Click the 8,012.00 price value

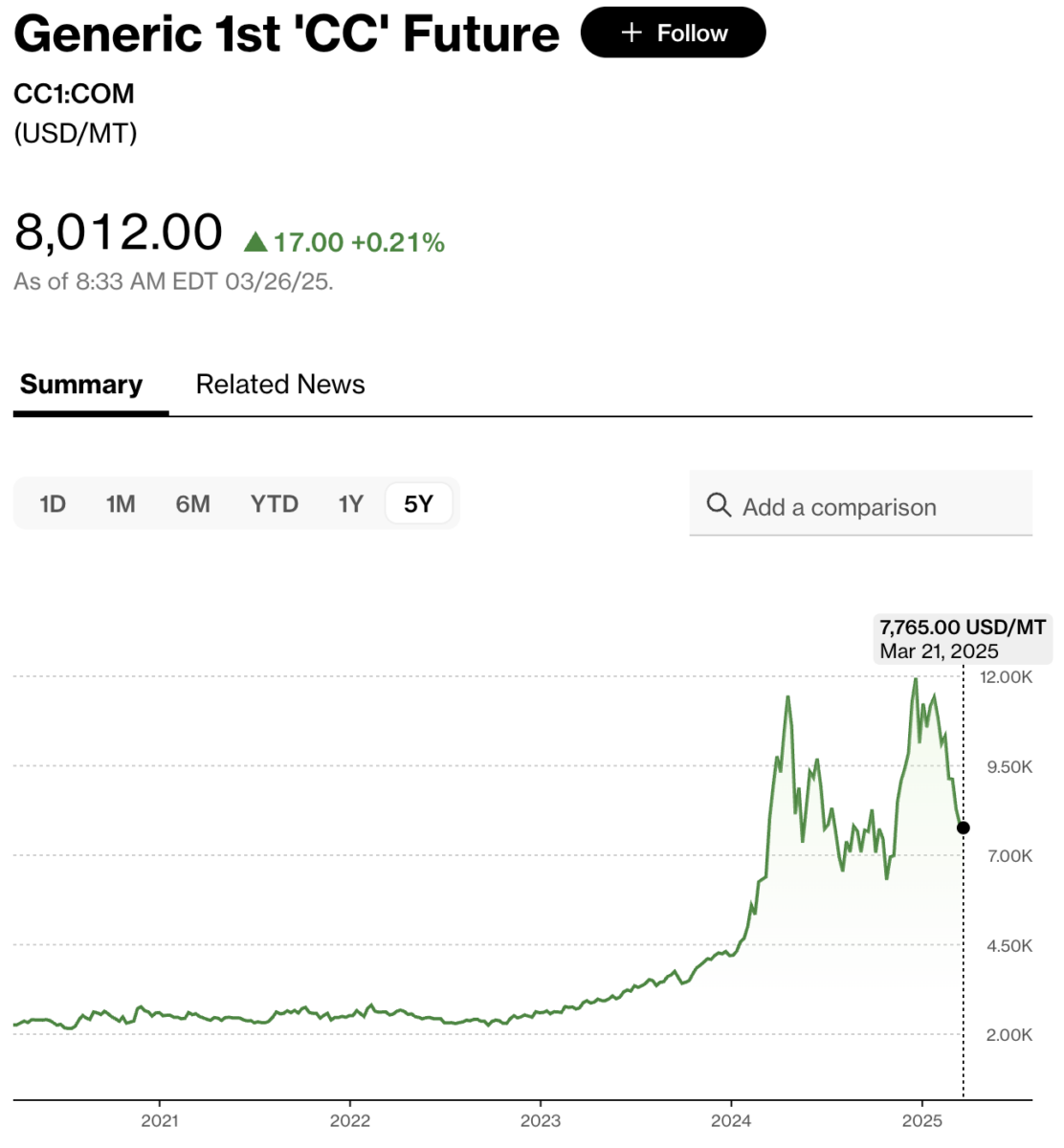(x=119, y=232)
